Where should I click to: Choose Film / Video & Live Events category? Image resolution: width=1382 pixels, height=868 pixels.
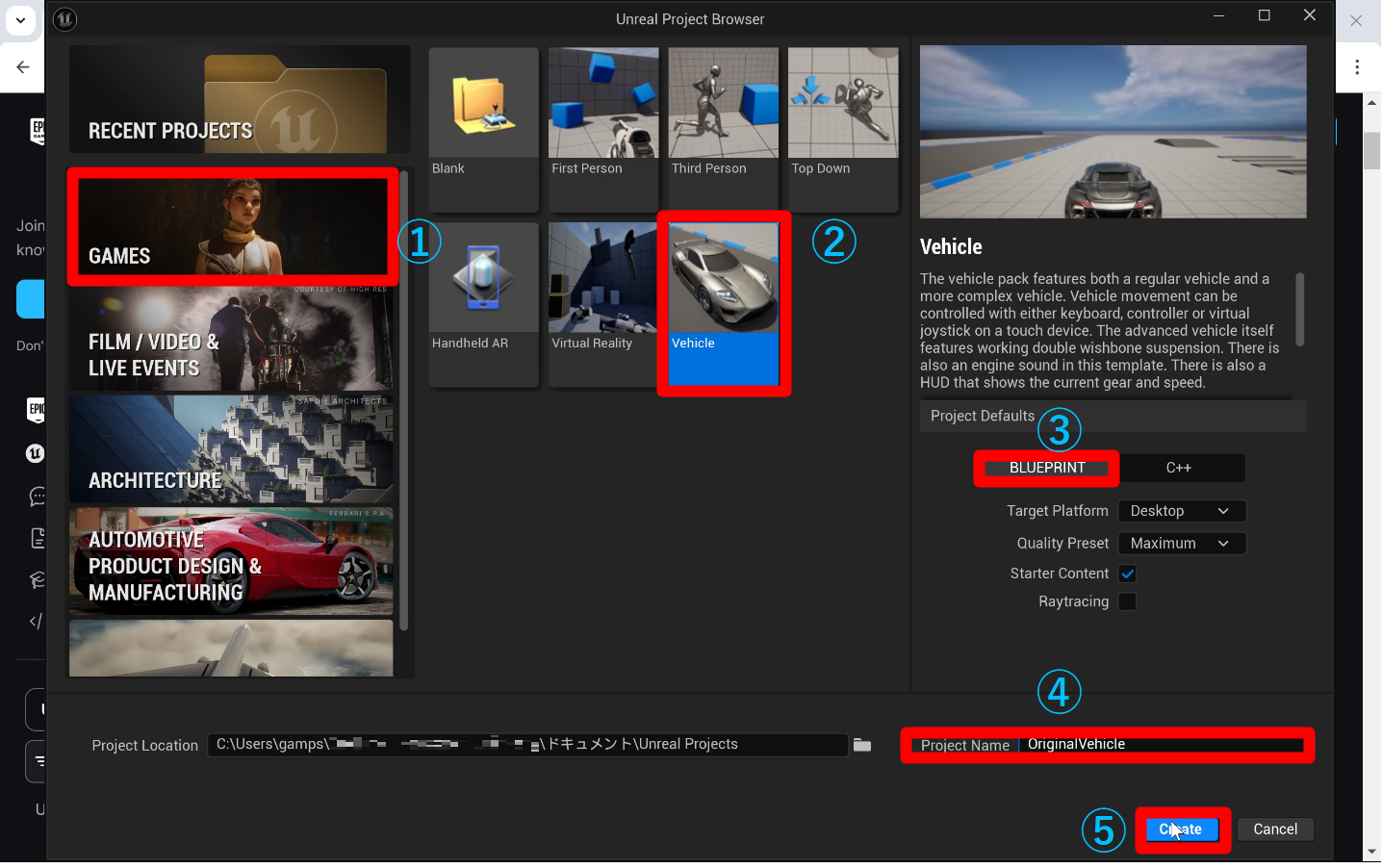point(231,338)
